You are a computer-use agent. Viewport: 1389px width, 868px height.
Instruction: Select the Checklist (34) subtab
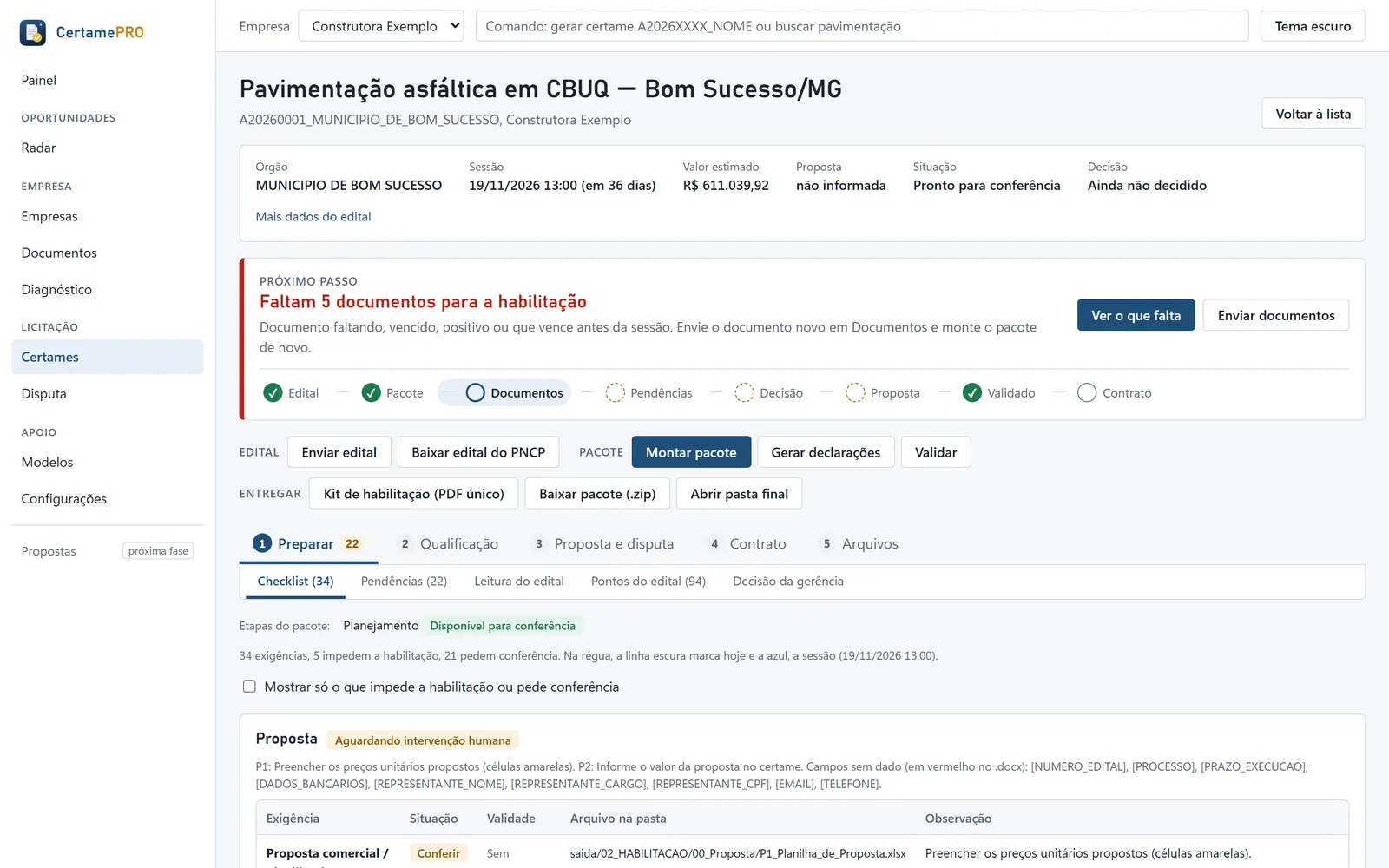[295, 582]
